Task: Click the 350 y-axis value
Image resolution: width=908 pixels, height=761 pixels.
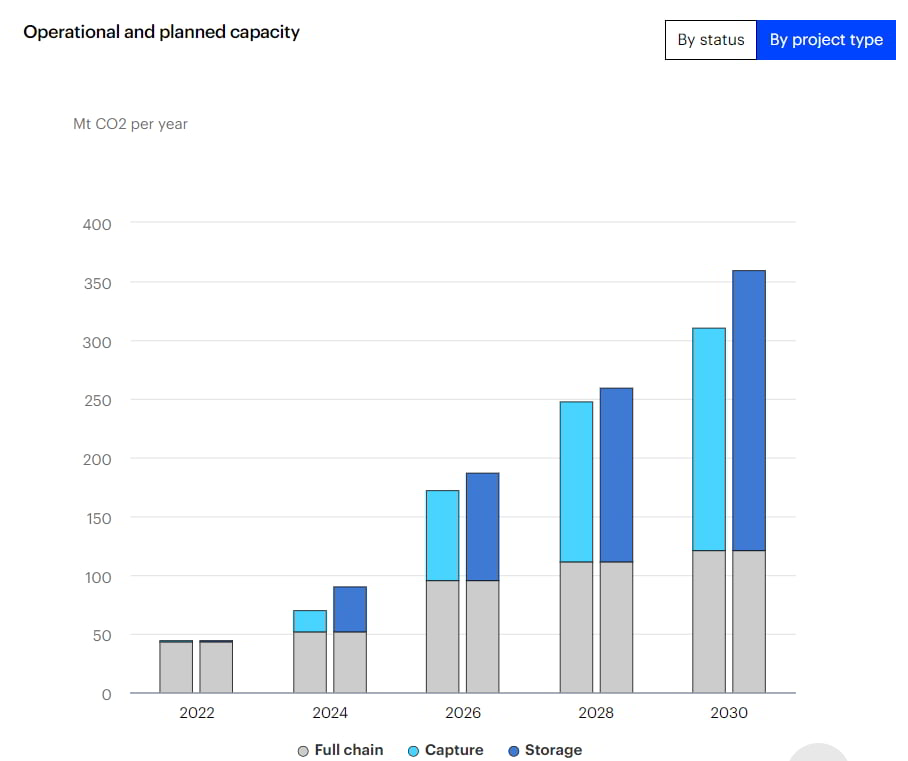Action: point(97,284)
